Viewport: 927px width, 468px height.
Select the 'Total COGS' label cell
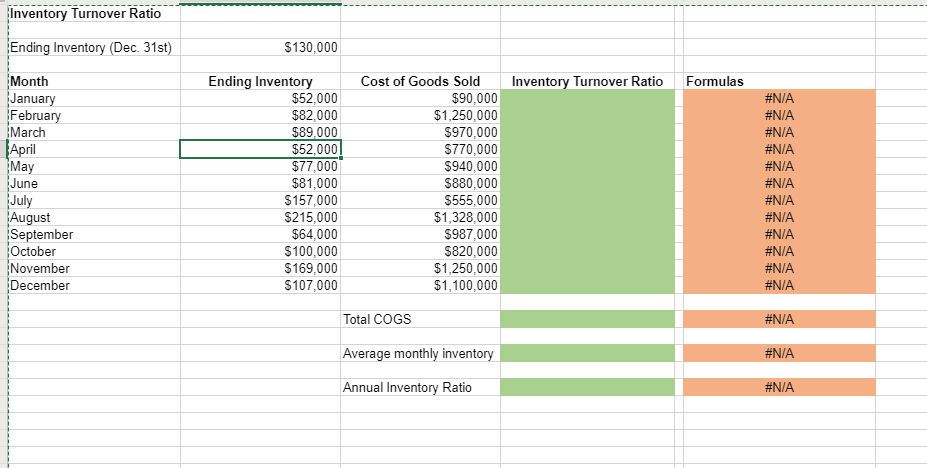[x=420, y=320]
